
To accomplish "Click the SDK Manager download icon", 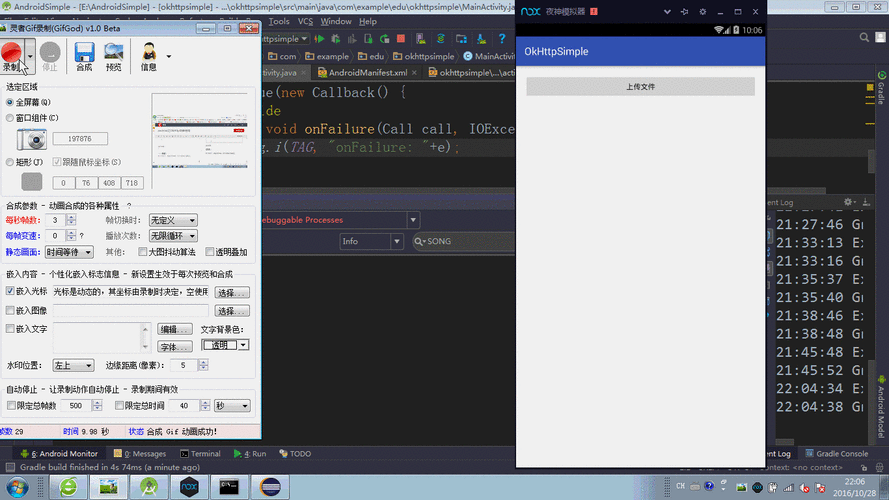I will (481, 39).
